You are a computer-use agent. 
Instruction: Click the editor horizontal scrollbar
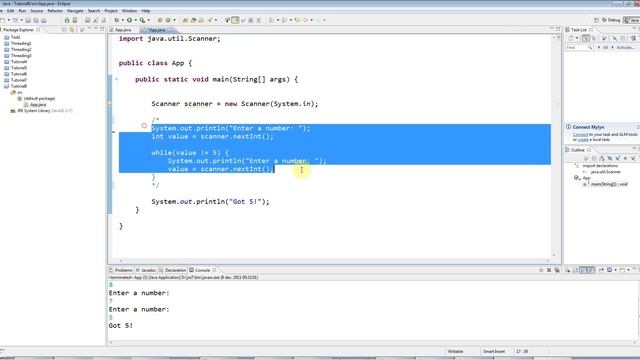point(334,260)
